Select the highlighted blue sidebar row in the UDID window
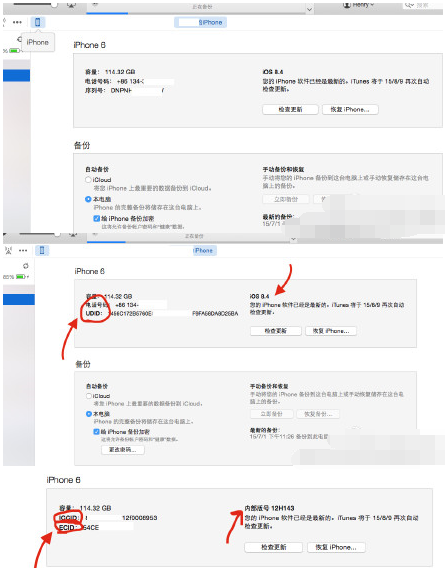The image size is (445, 568). coord(19,299)
